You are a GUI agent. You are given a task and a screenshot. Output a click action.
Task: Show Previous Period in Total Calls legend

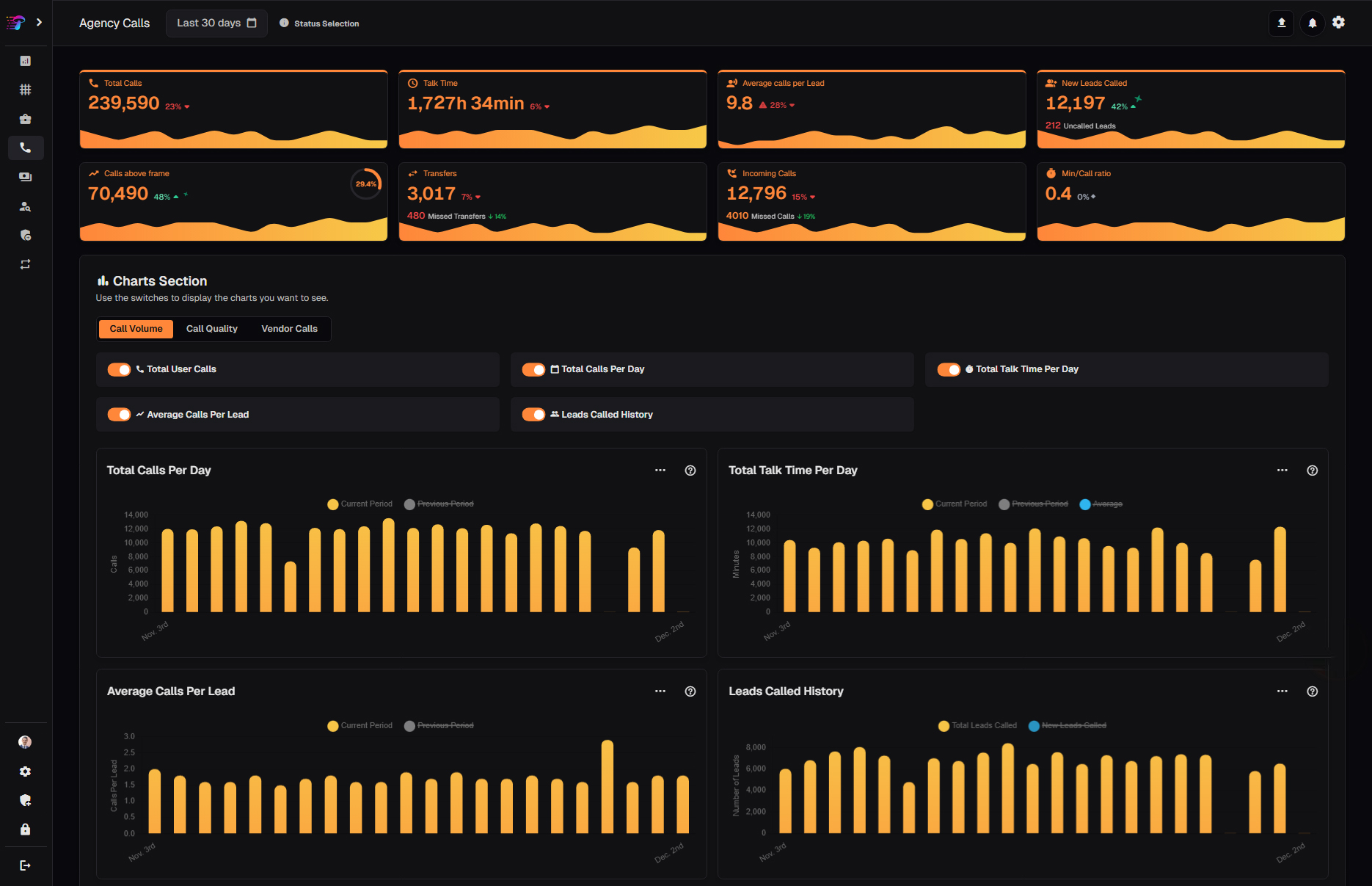[439, 504]
